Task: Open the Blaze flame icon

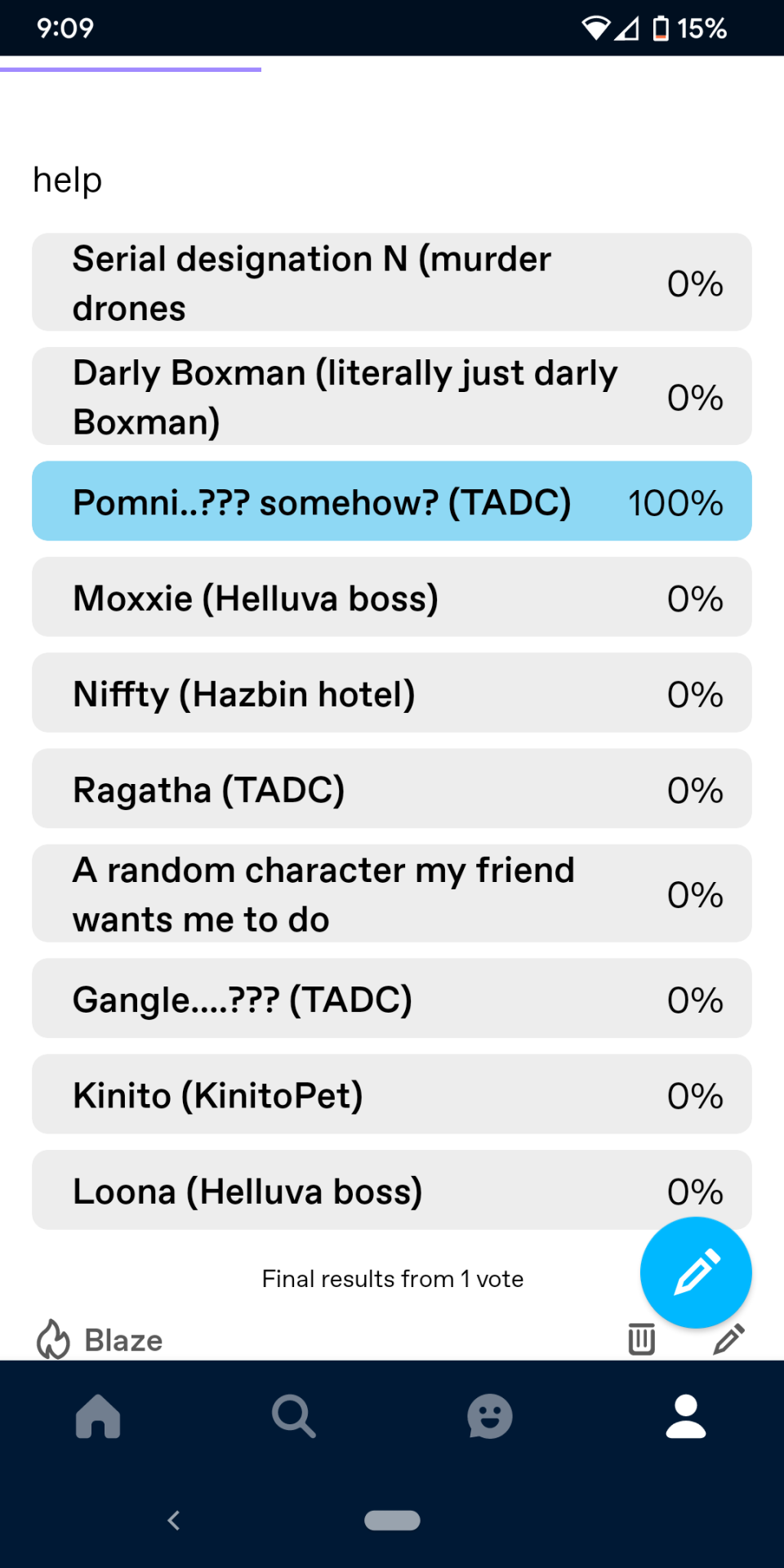Action: pos(53,1339)
